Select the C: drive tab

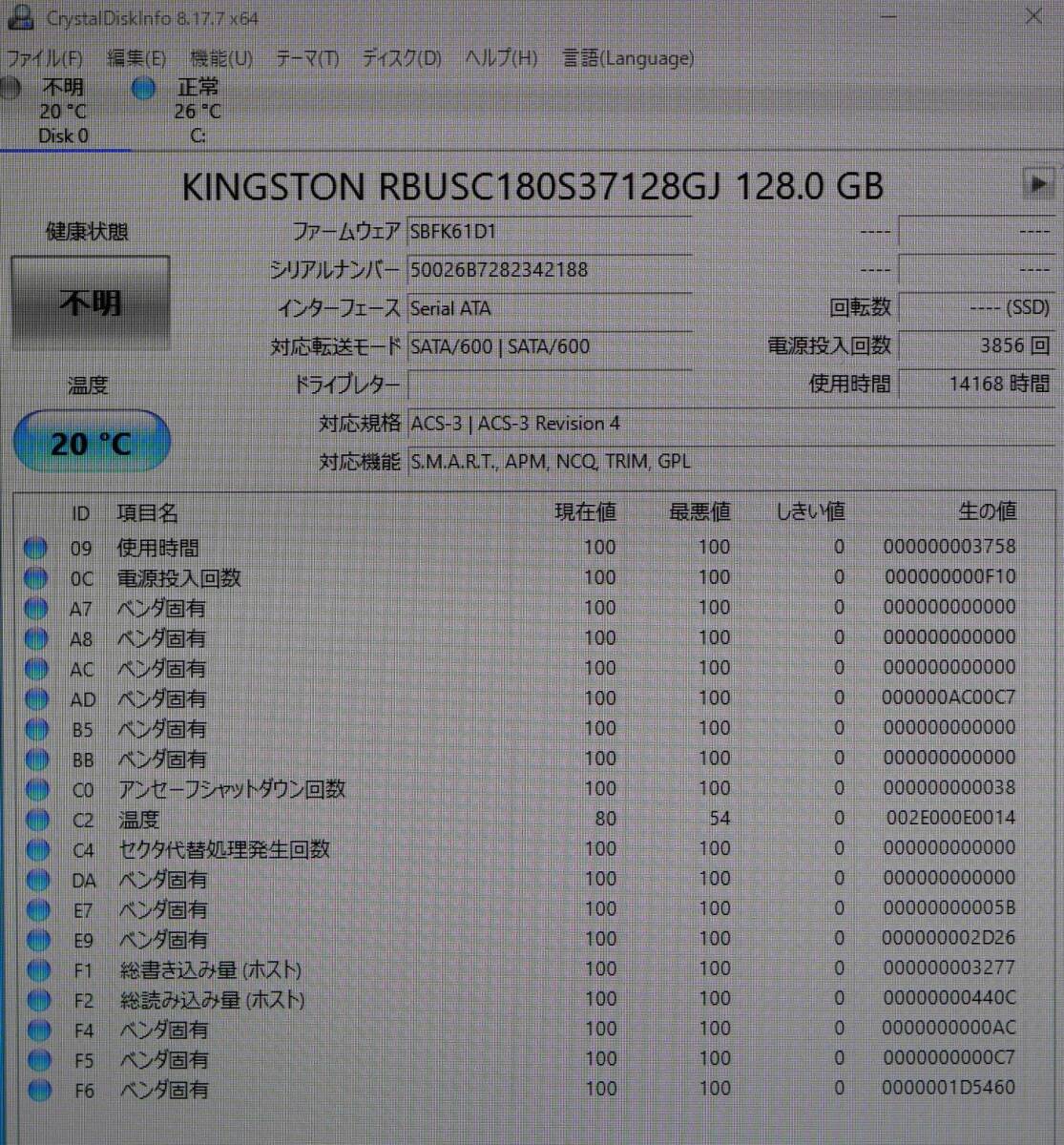(198, 111)
